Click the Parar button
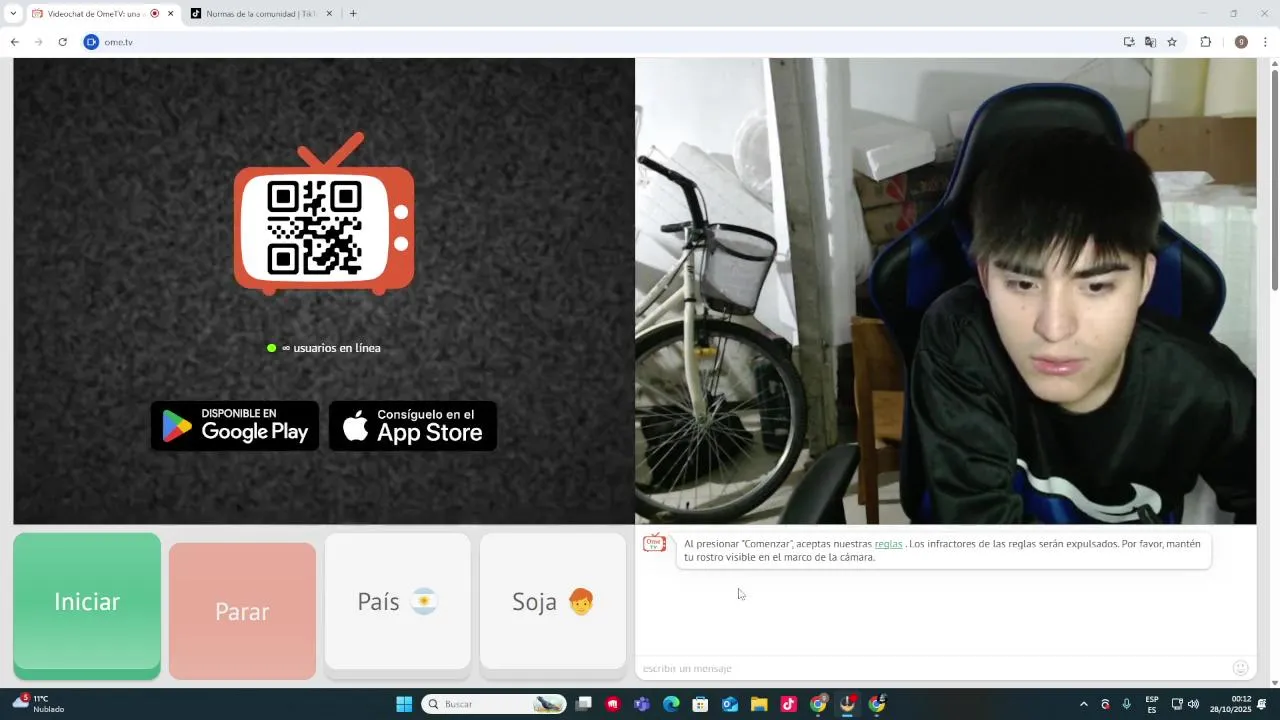Viewport: 1280px width, 720px height. pos(242,611)
